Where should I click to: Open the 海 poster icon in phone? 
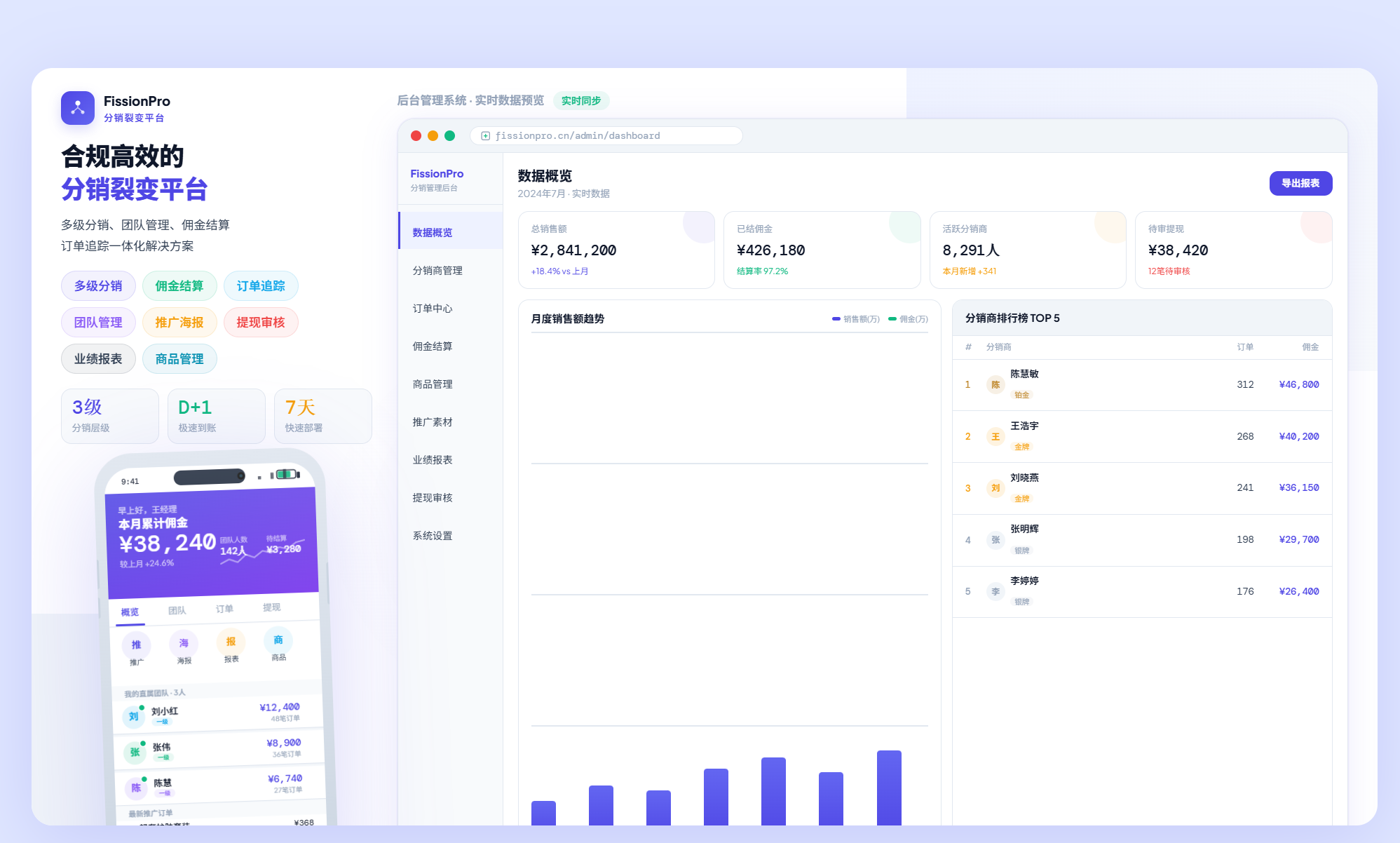184,643
